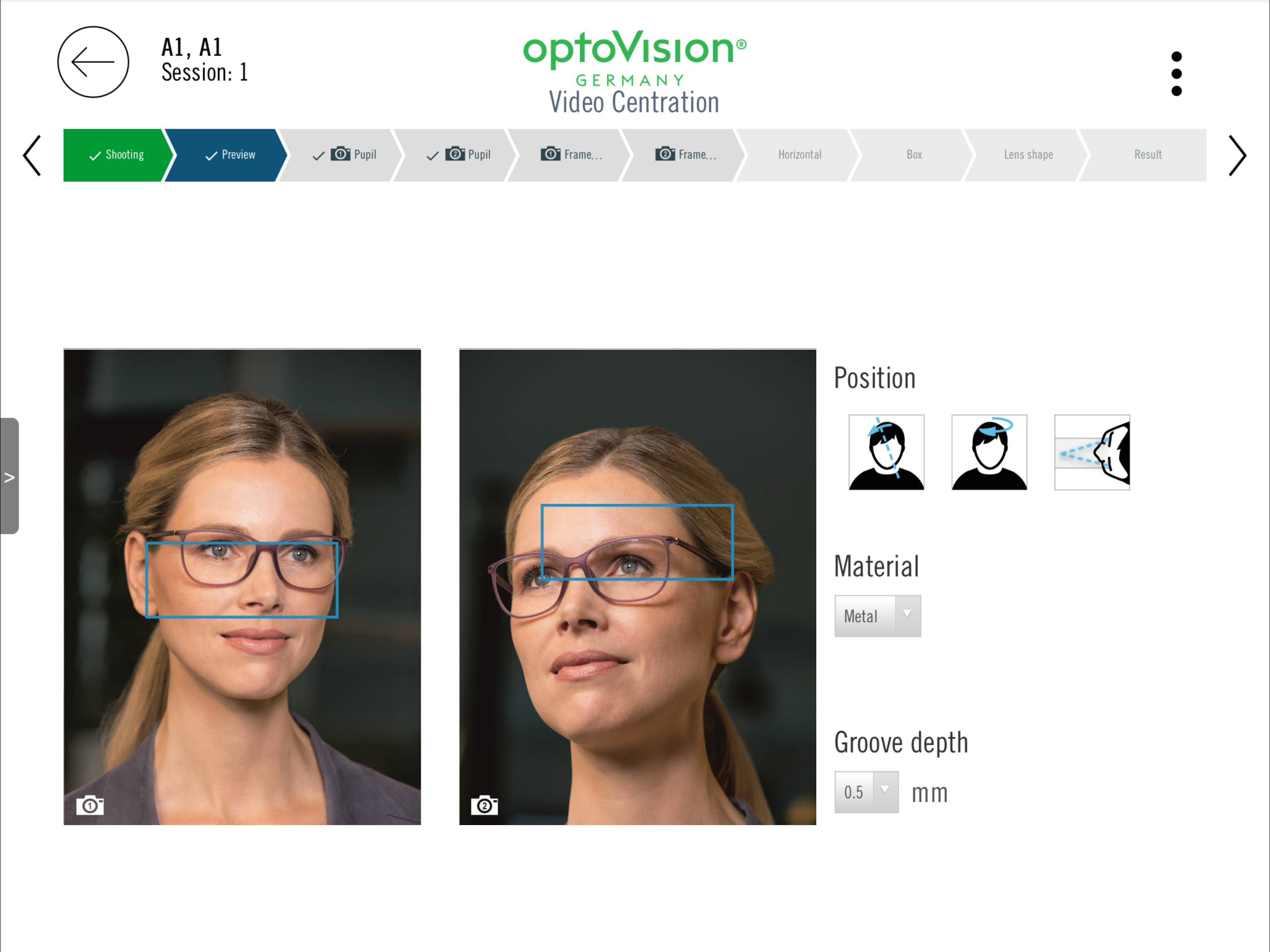The image size is (1270, 952).
Task: Switch to the Shooting step
Action: 117,155
